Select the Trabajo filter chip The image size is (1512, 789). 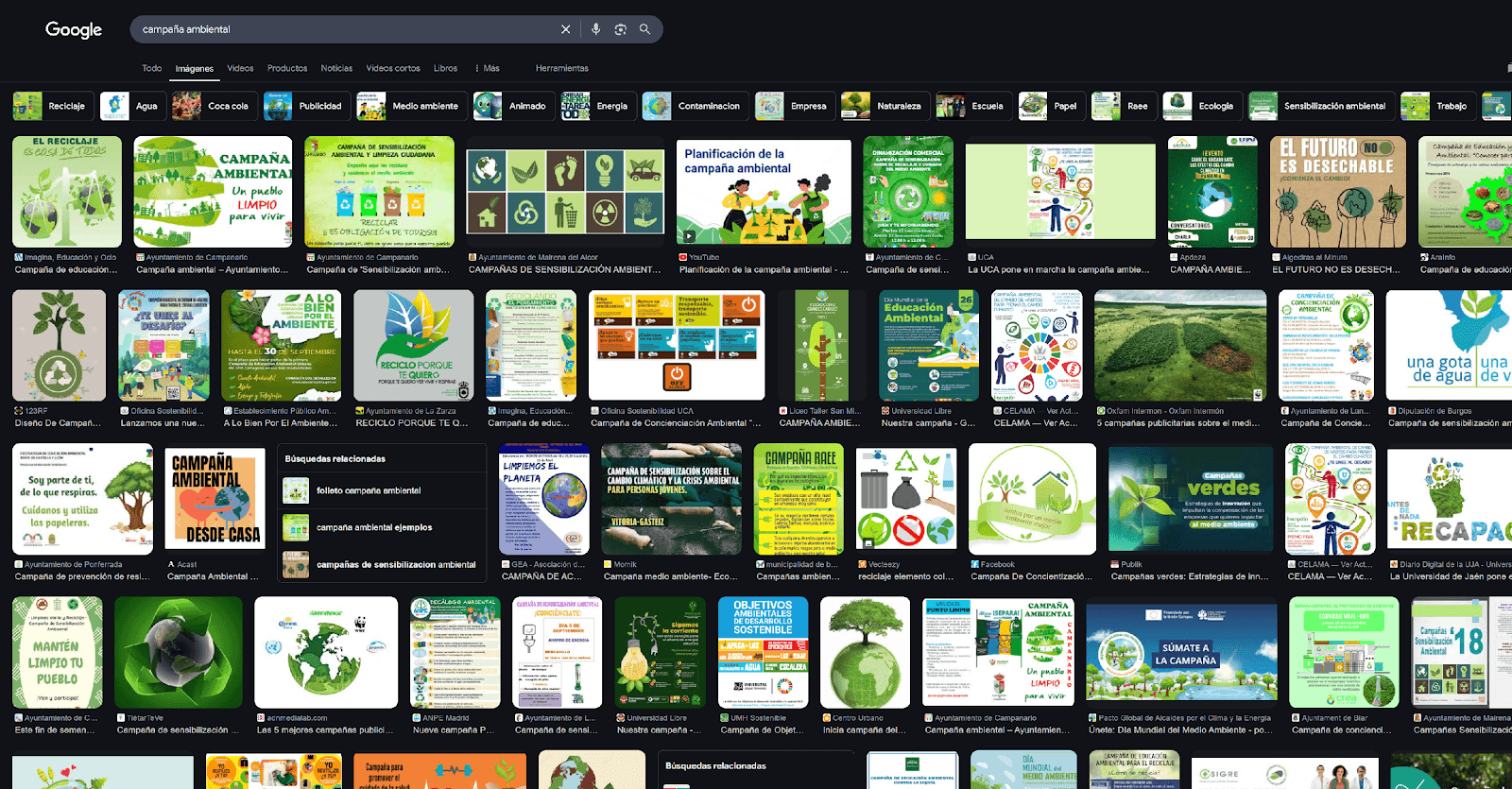pyautogui.click(x=1437, y=106)
